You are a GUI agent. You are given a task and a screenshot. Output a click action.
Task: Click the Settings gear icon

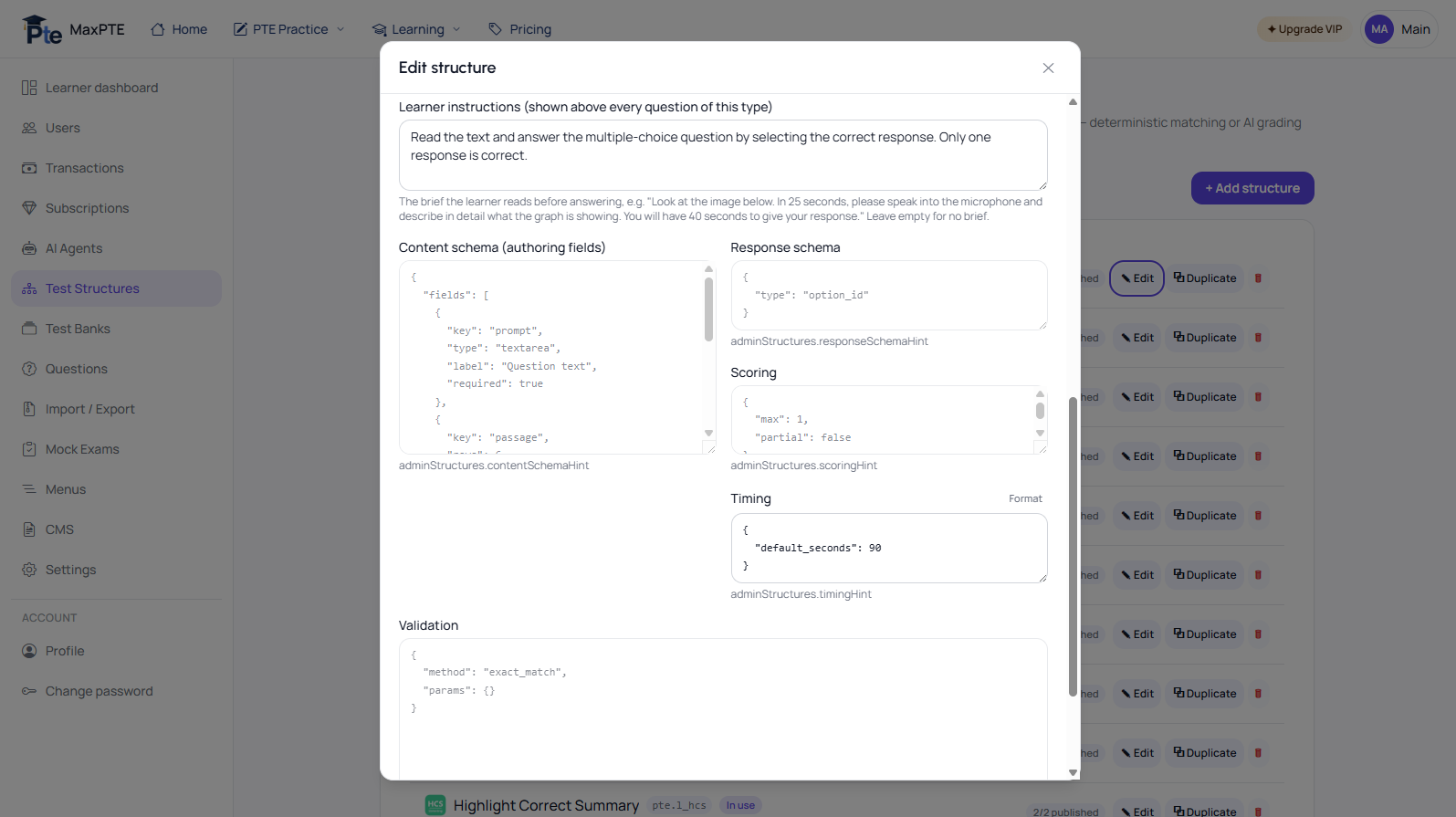(x=29, y=570)
